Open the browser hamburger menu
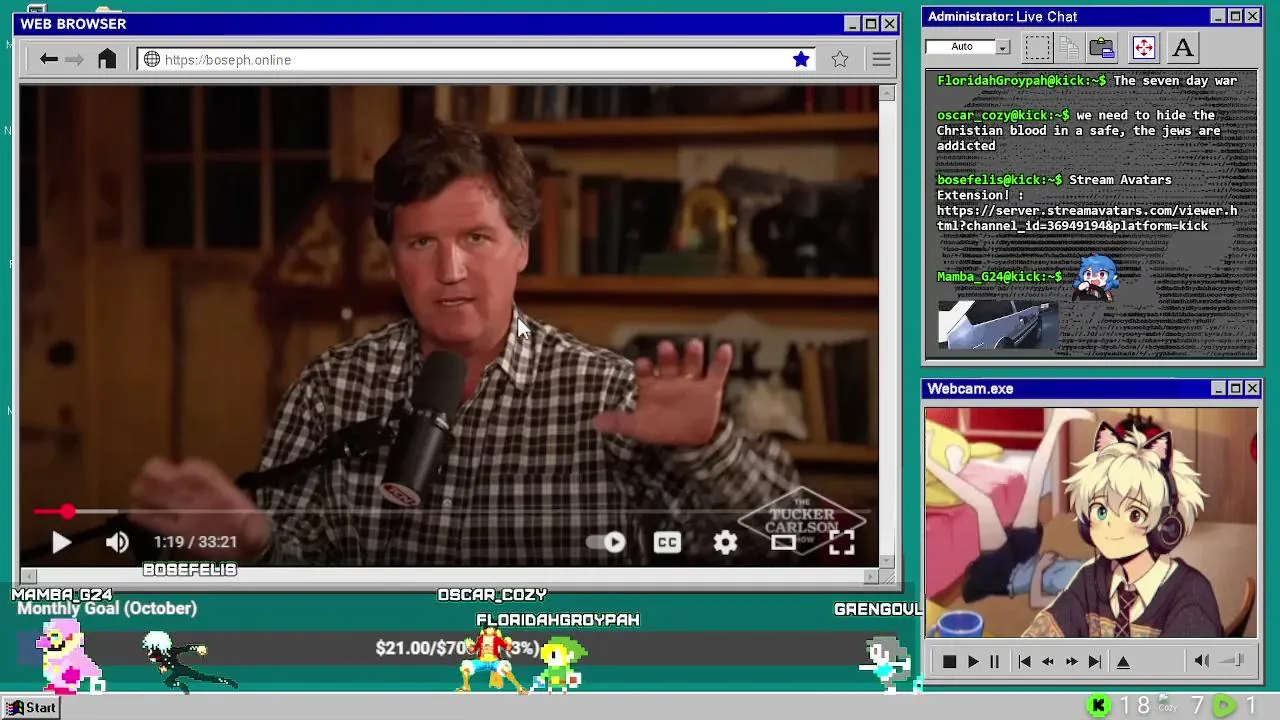The image size is (1280, 720). [881, 60]
